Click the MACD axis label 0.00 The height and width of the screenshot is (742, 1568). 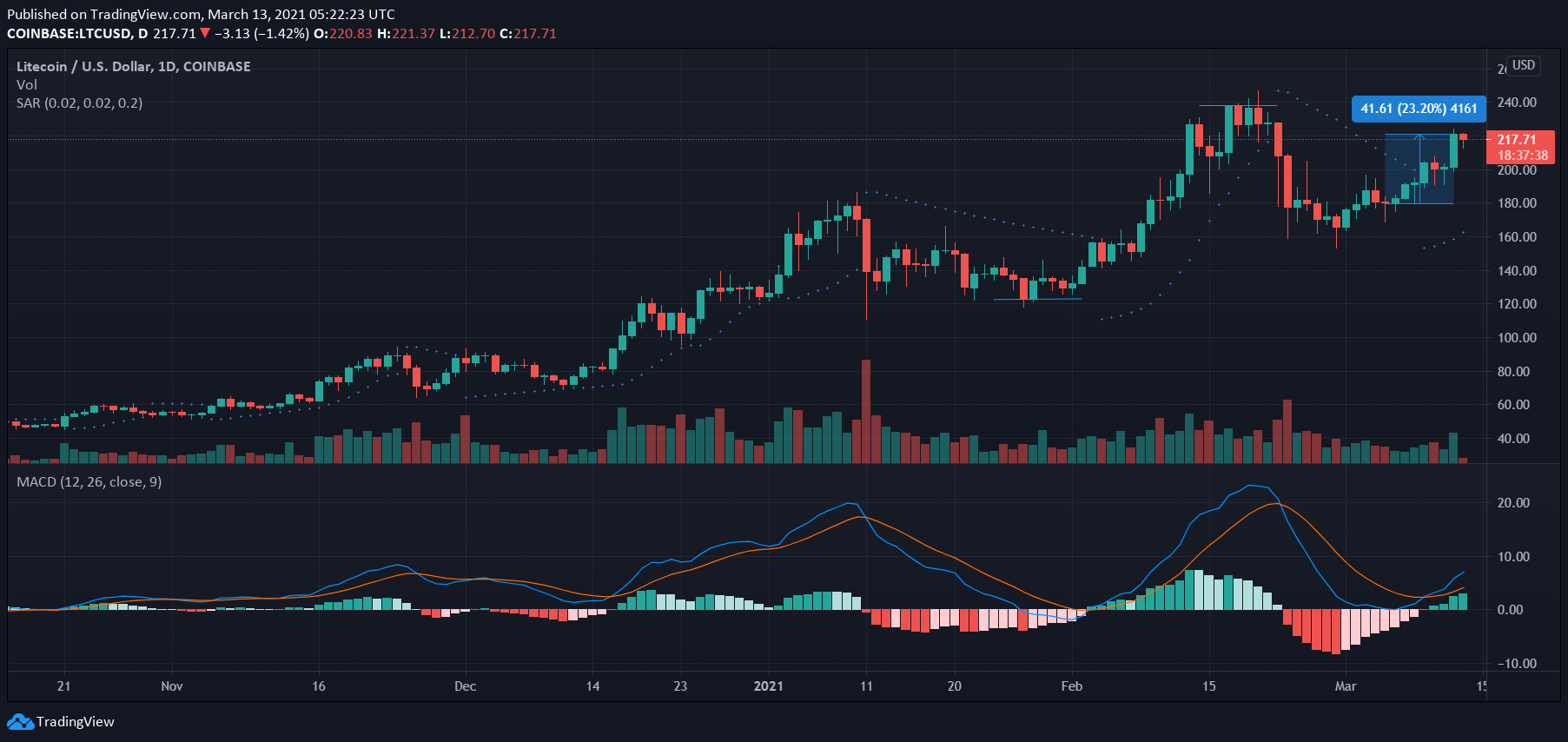pyautogui.click(x=1511, y=610)
